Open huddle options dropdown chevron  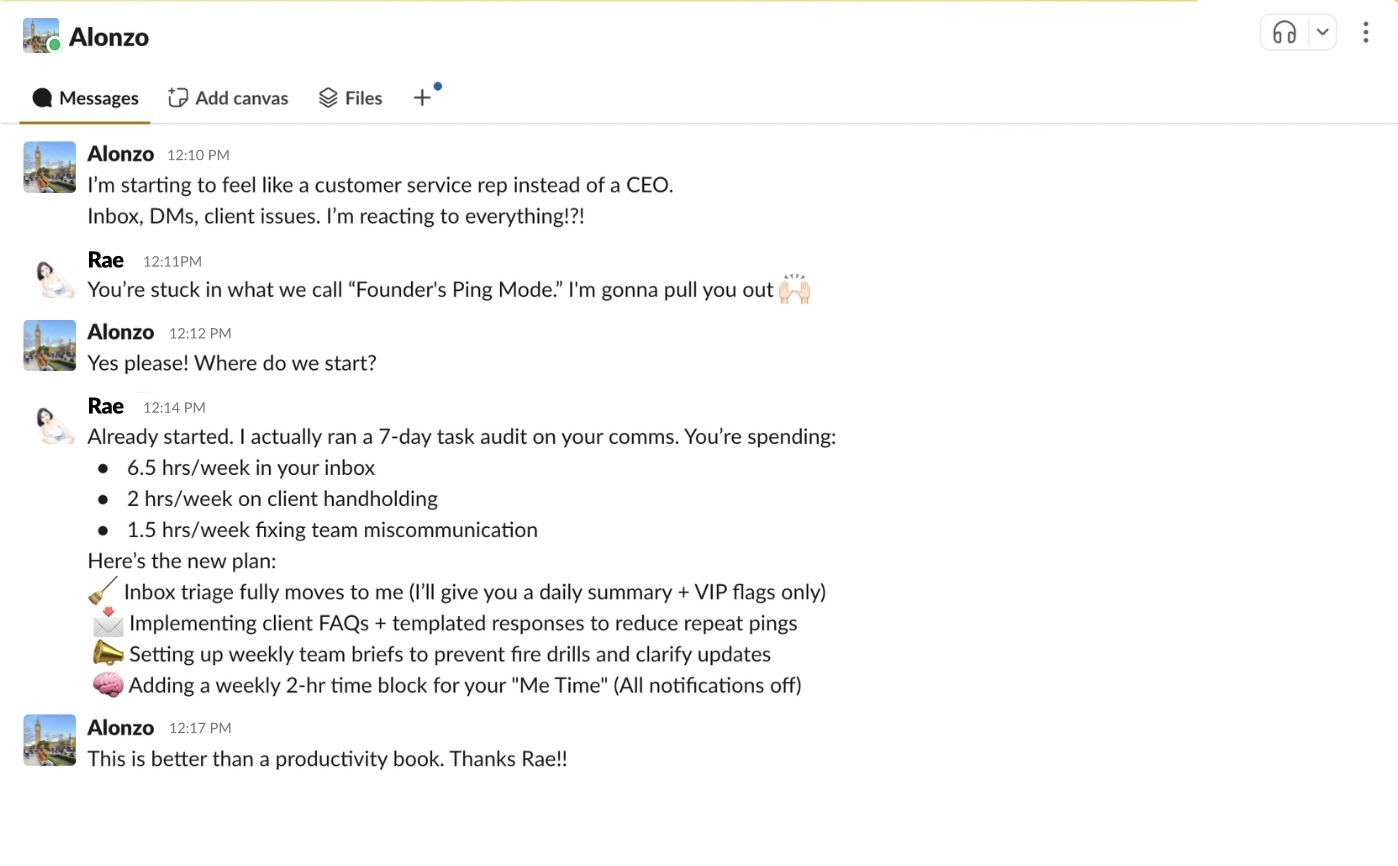pos(1322,33)
